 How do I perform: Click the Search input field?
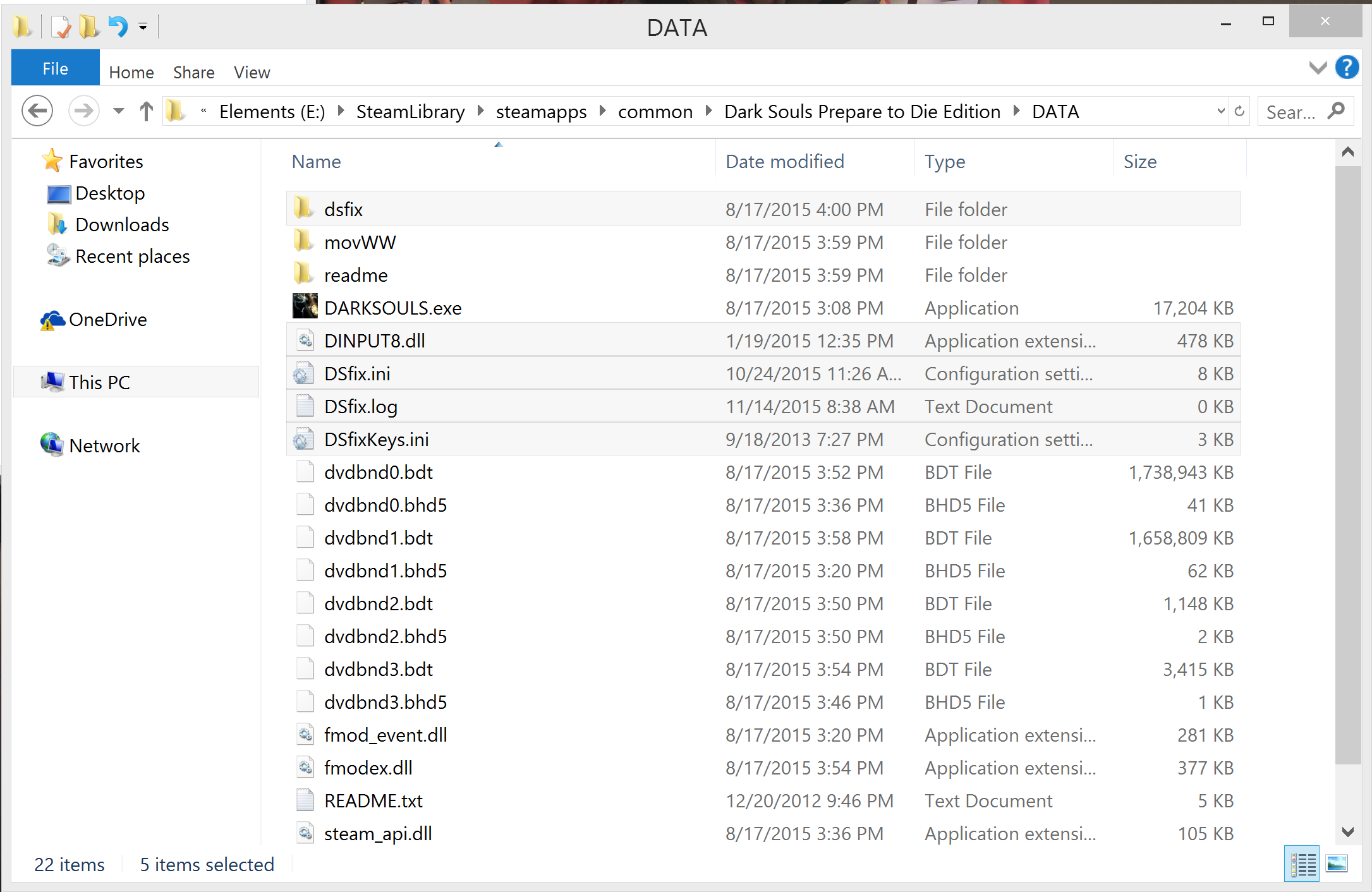(x=1291, y=112)
